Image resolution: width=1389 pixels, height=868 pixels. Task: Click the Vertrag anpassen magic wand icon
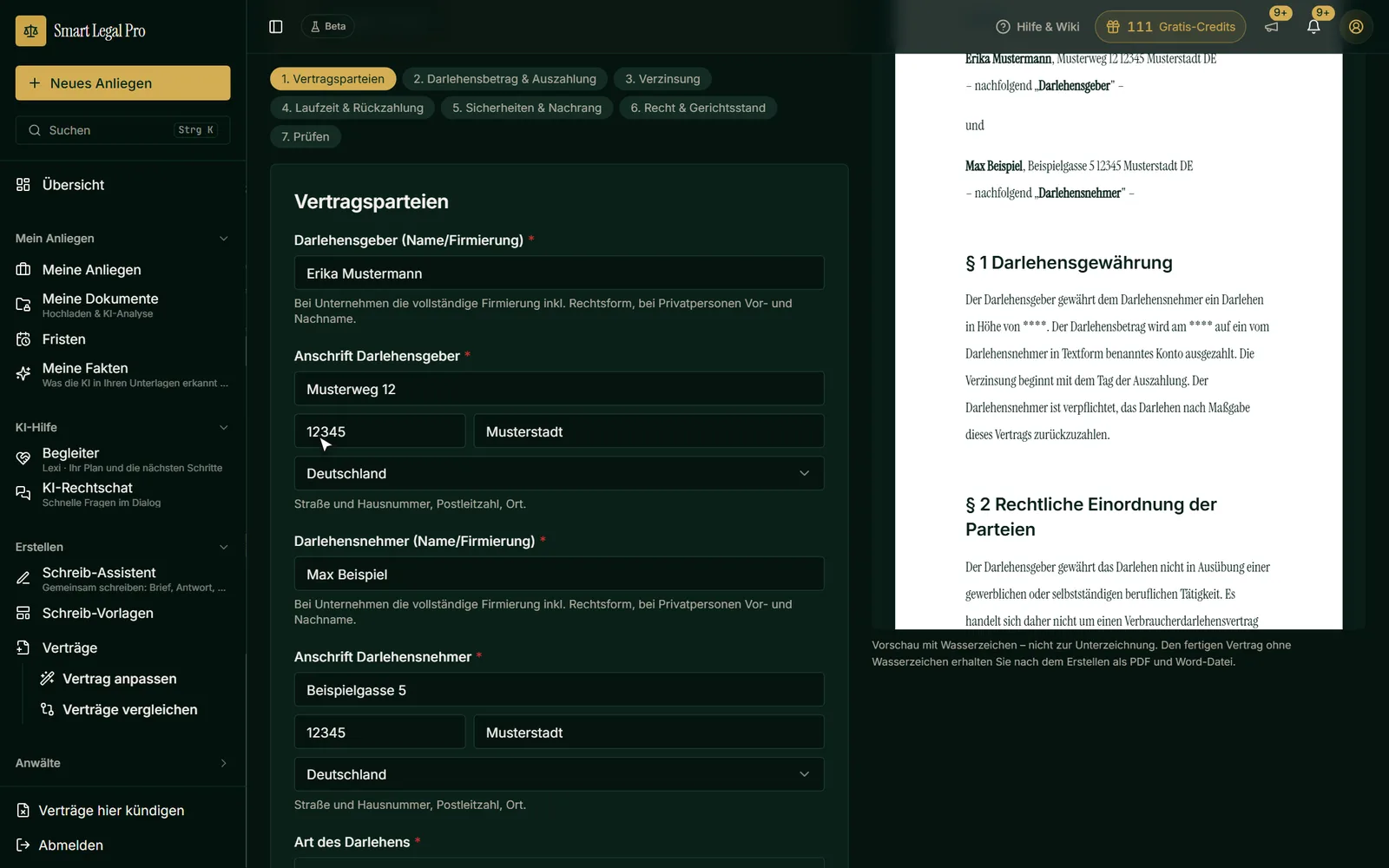click(47, 679)
